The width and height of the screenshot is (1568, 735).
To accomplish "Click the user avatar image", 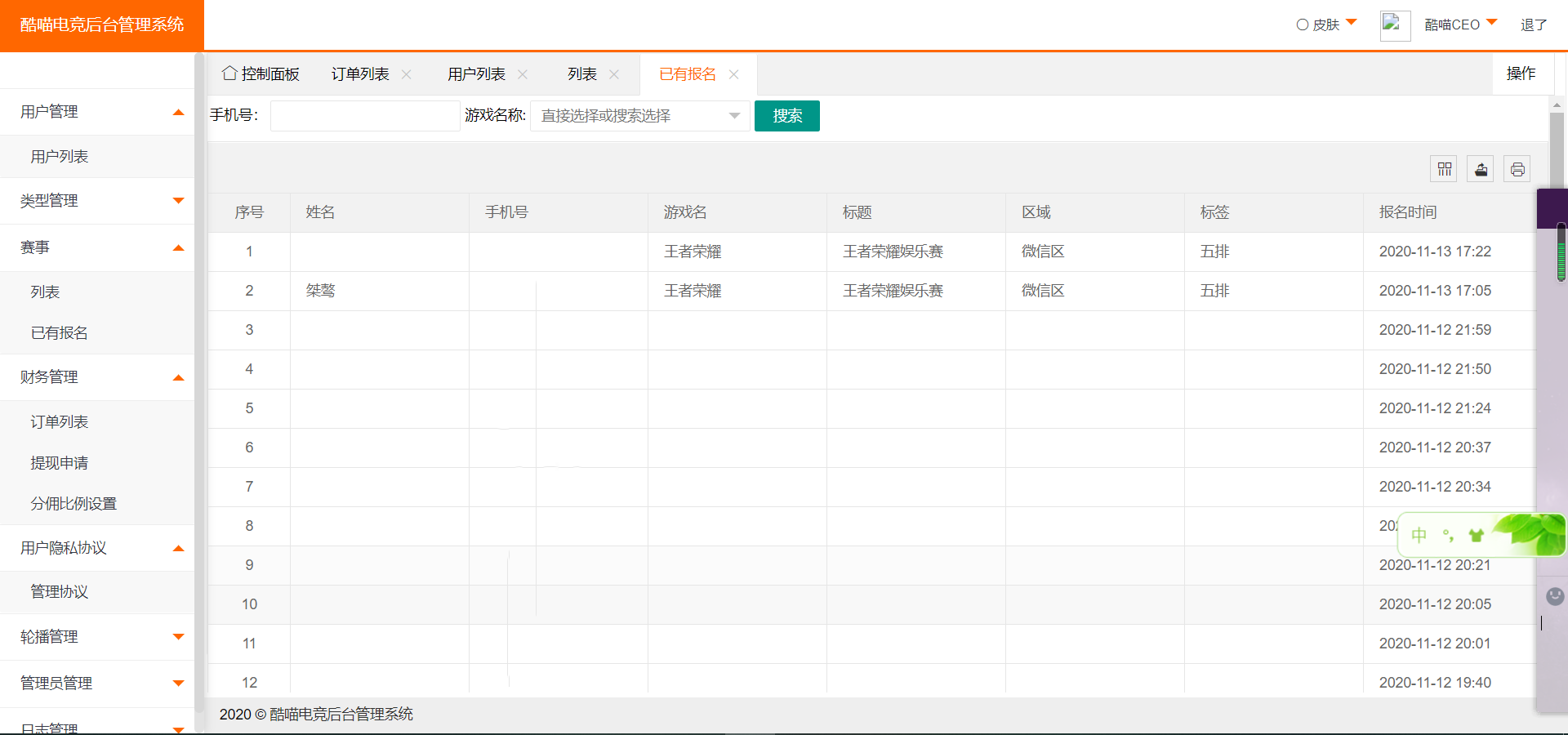I will point(1395,25).
